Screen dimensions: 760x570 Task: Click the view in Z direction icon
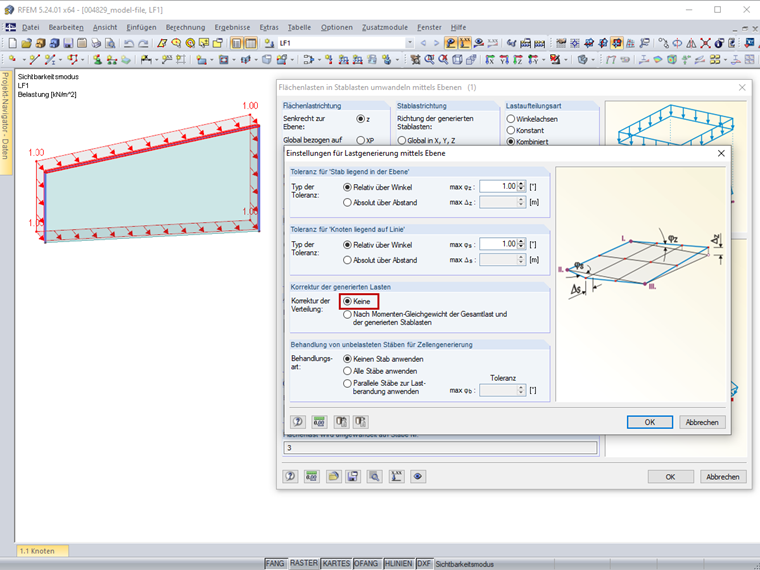click(518, 60)
